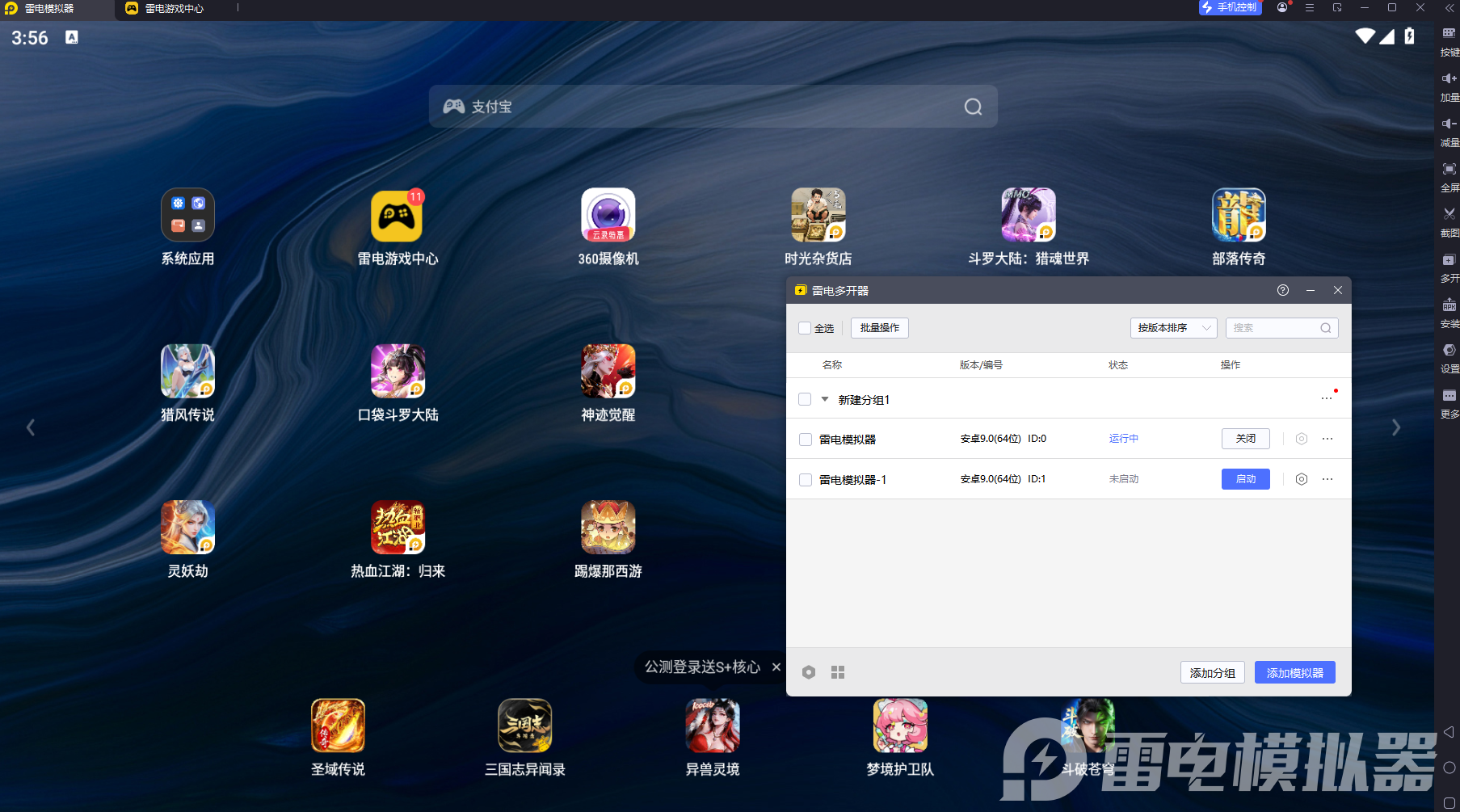Select the 新建分组1 group checkbox
Screen dimensions: 1460x812
(805, 399)
